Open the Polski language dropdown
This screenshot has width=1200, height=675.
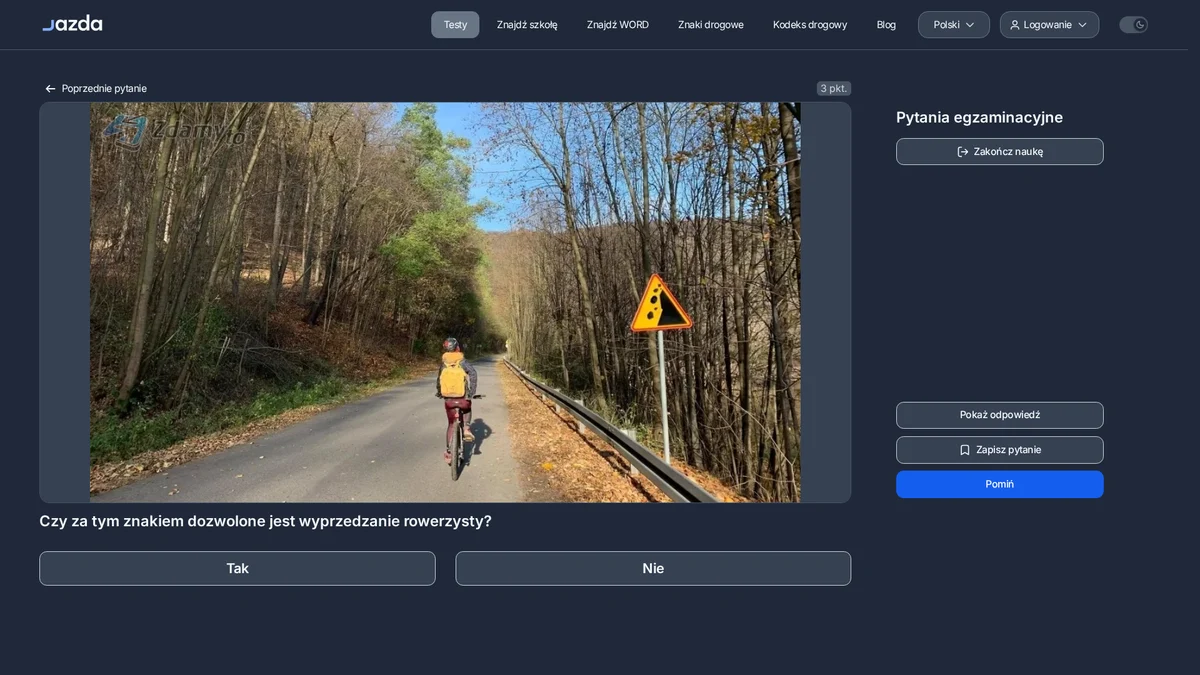click(x=954, y=25)
